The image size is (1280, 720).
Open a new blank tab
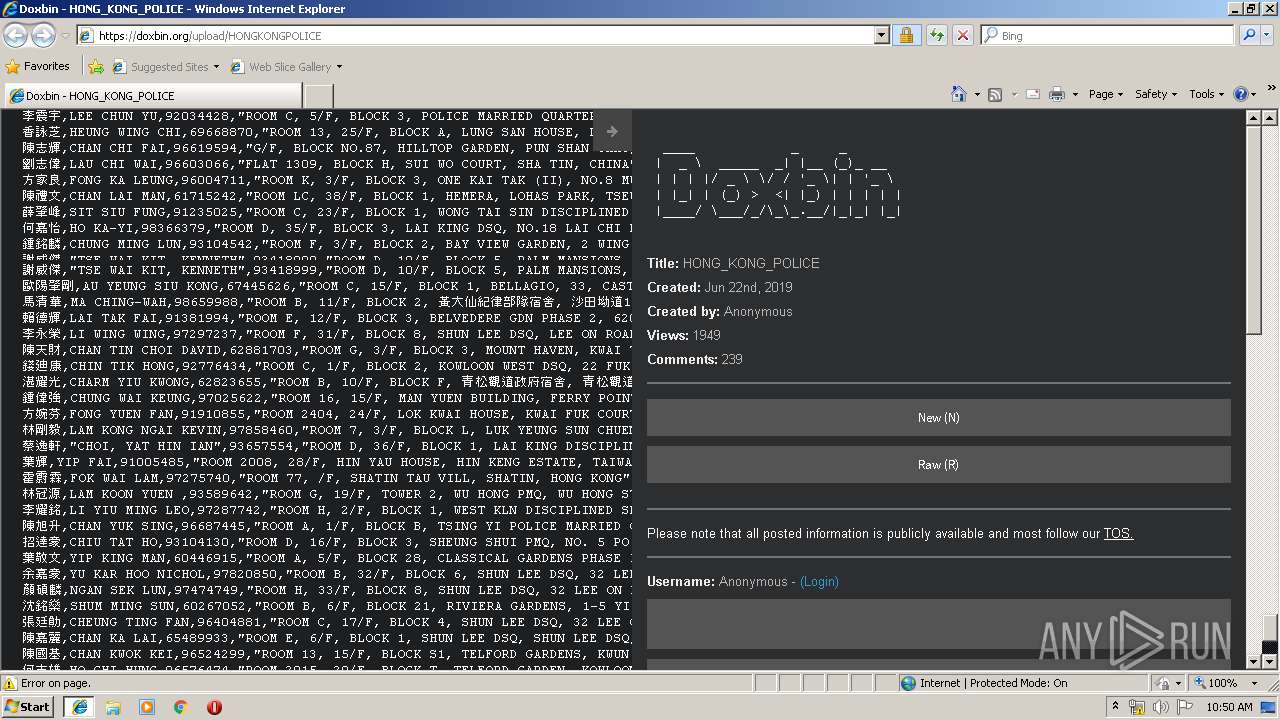(x=318, y=95)
